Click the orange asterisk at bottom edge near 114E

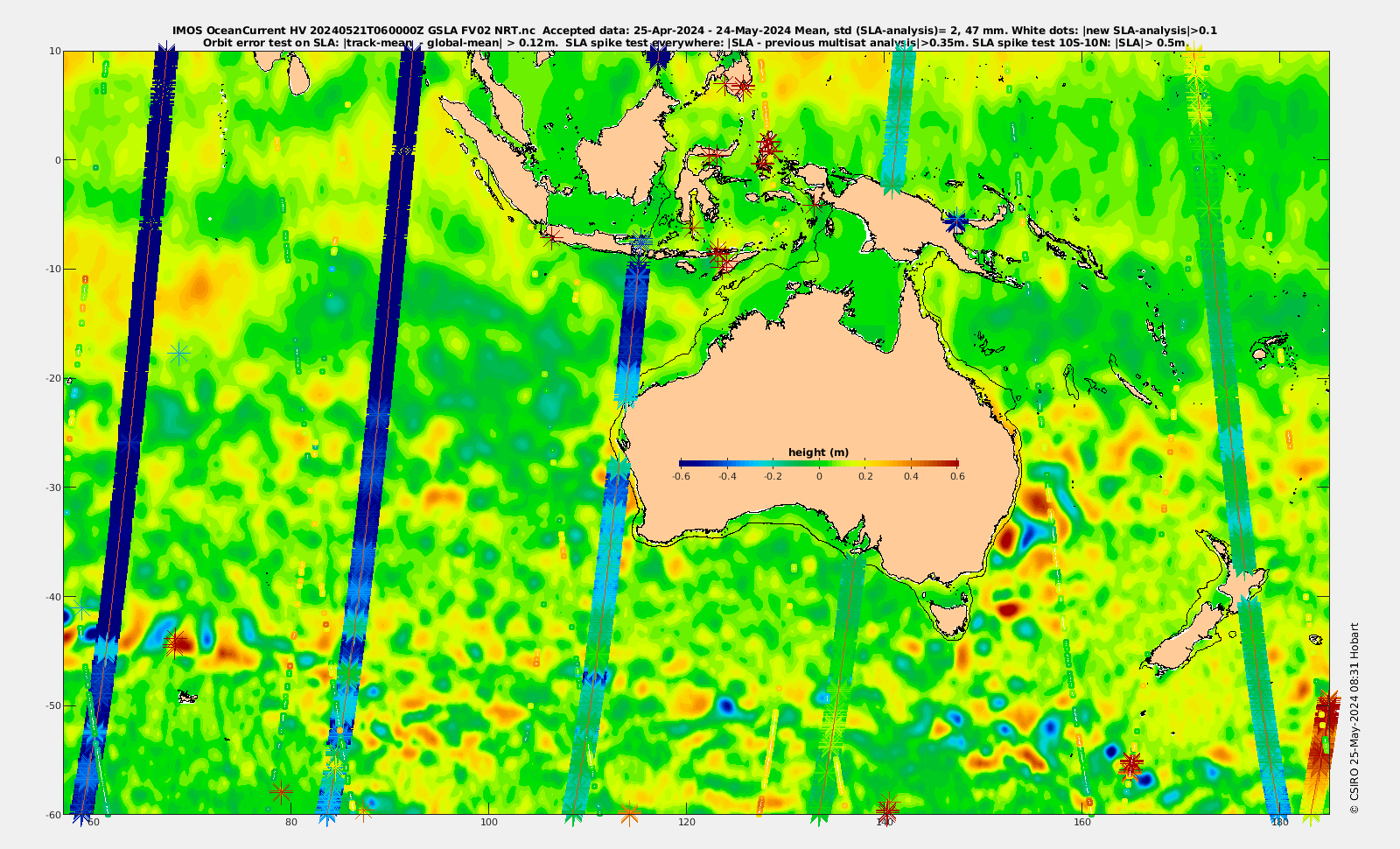[629, 813]
